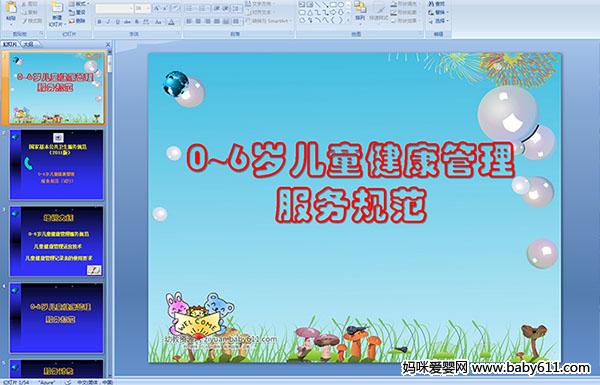600x385 pixels.
Task: Click the Convert to SmartArt button
Action: (x=269, y=21)
